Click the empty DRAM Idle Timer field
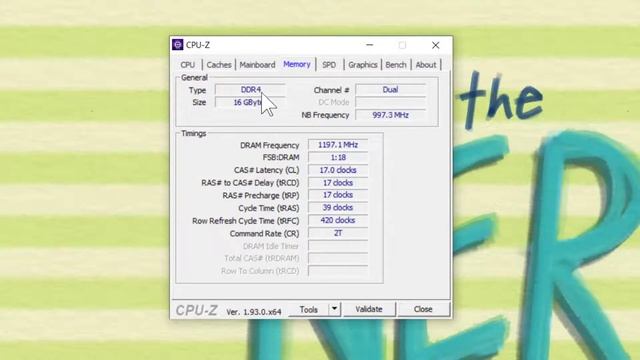The height and width of the screenshot is (360, 640). click(x=338, y=246)
